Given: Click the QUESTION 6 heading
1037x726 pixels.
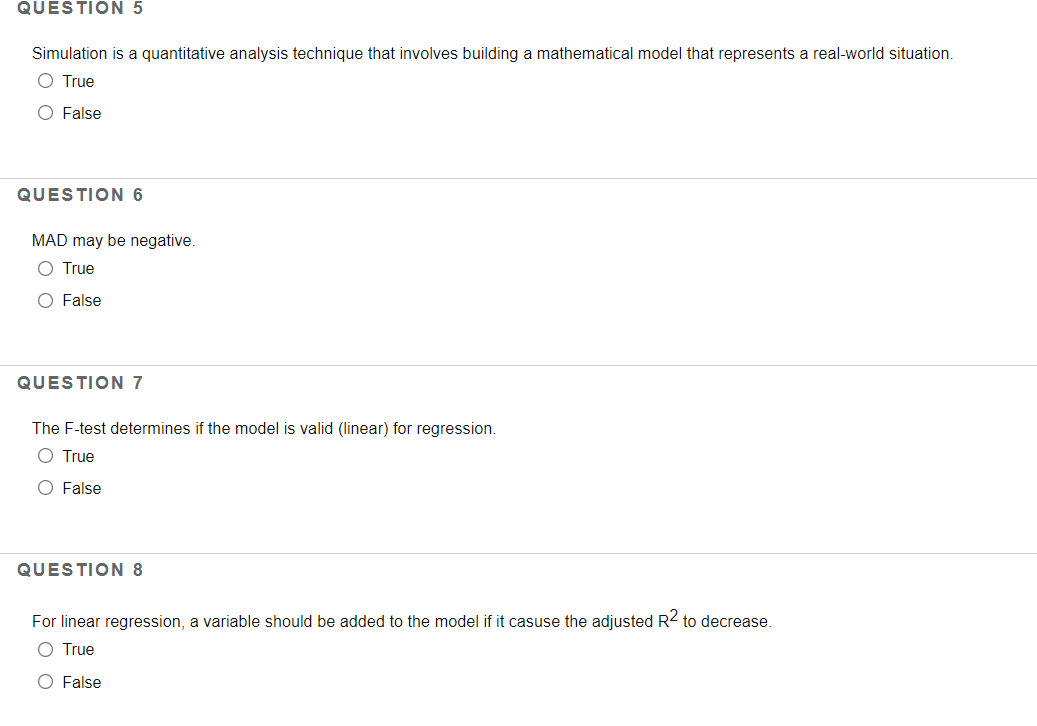Looking at the screenshot, I should [x=79, y=194].
